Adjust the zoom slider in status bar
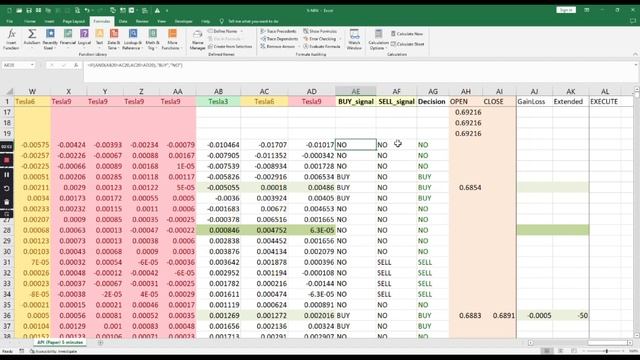The width and height of the screenshot is (640, 360). [606, 351]
